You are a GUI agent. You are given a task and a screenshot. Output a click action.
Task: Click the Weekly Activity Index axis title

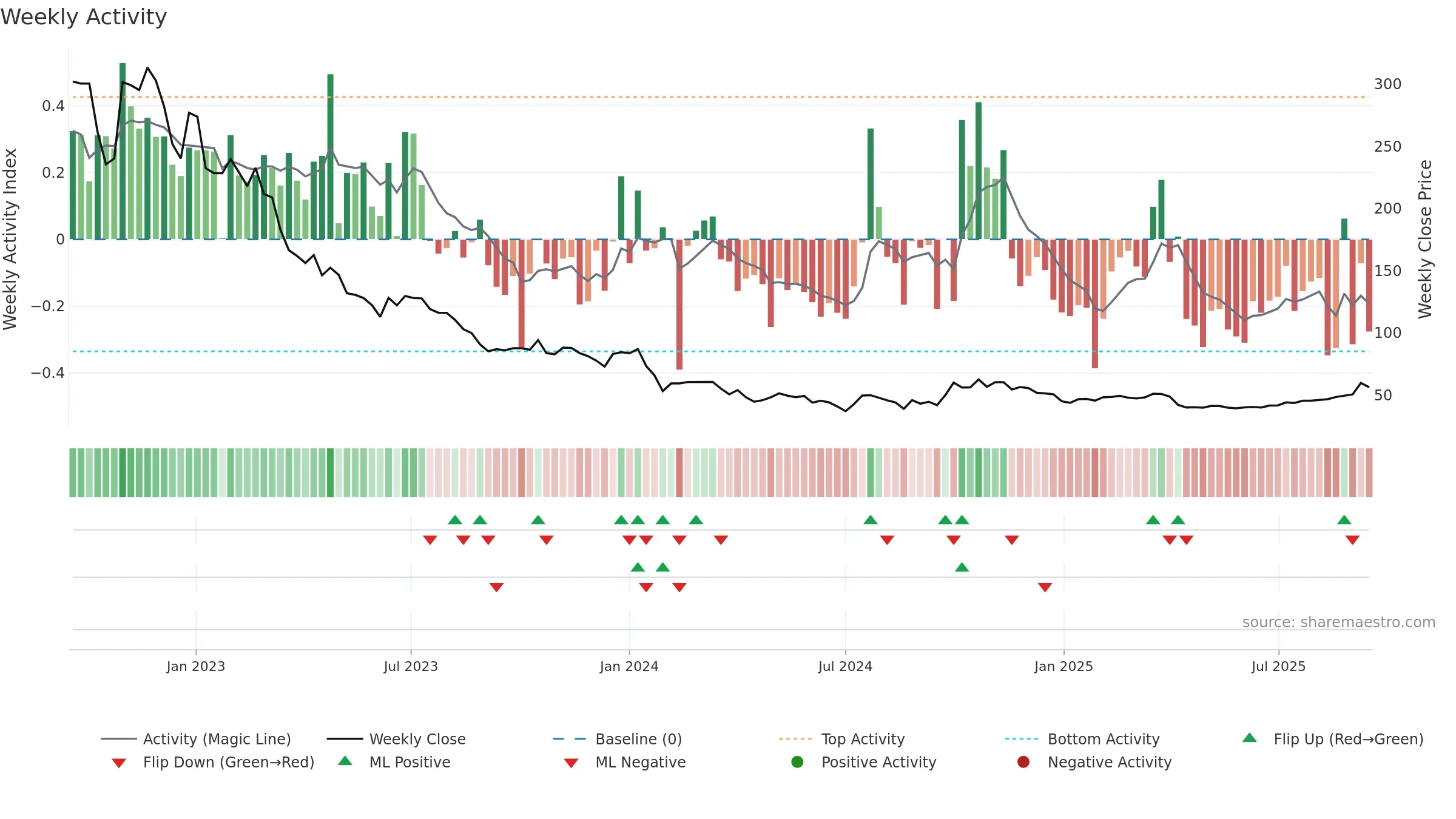coord(10,239)
